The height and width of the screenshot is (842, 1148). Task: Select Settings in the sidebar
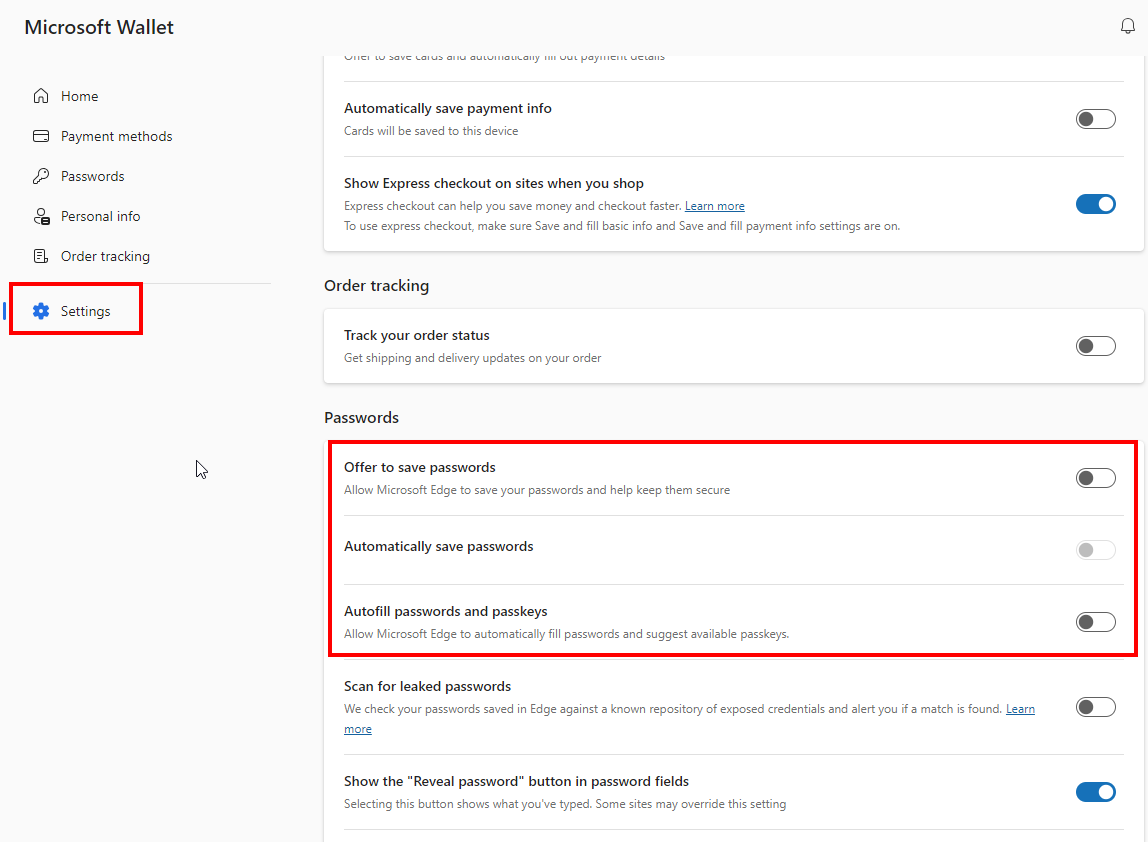pos(86,311)
